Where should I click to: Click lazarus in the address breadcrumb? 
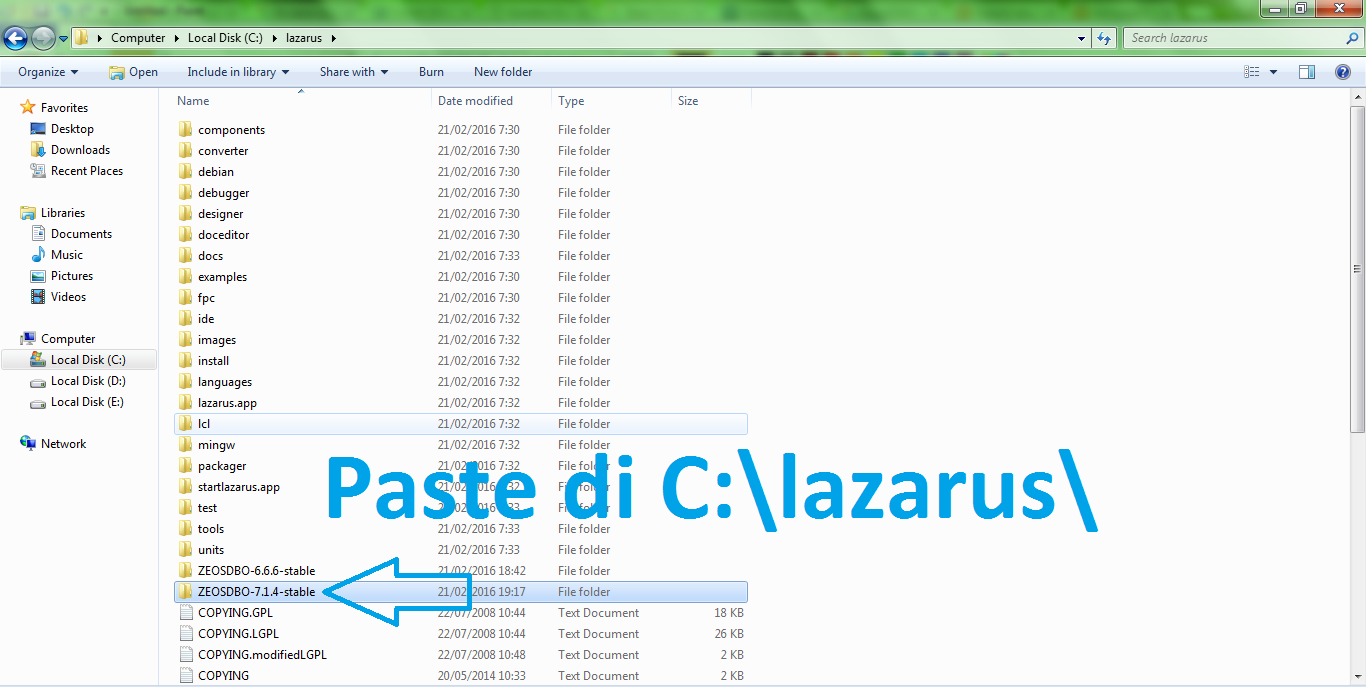click(x=305, y=38)
